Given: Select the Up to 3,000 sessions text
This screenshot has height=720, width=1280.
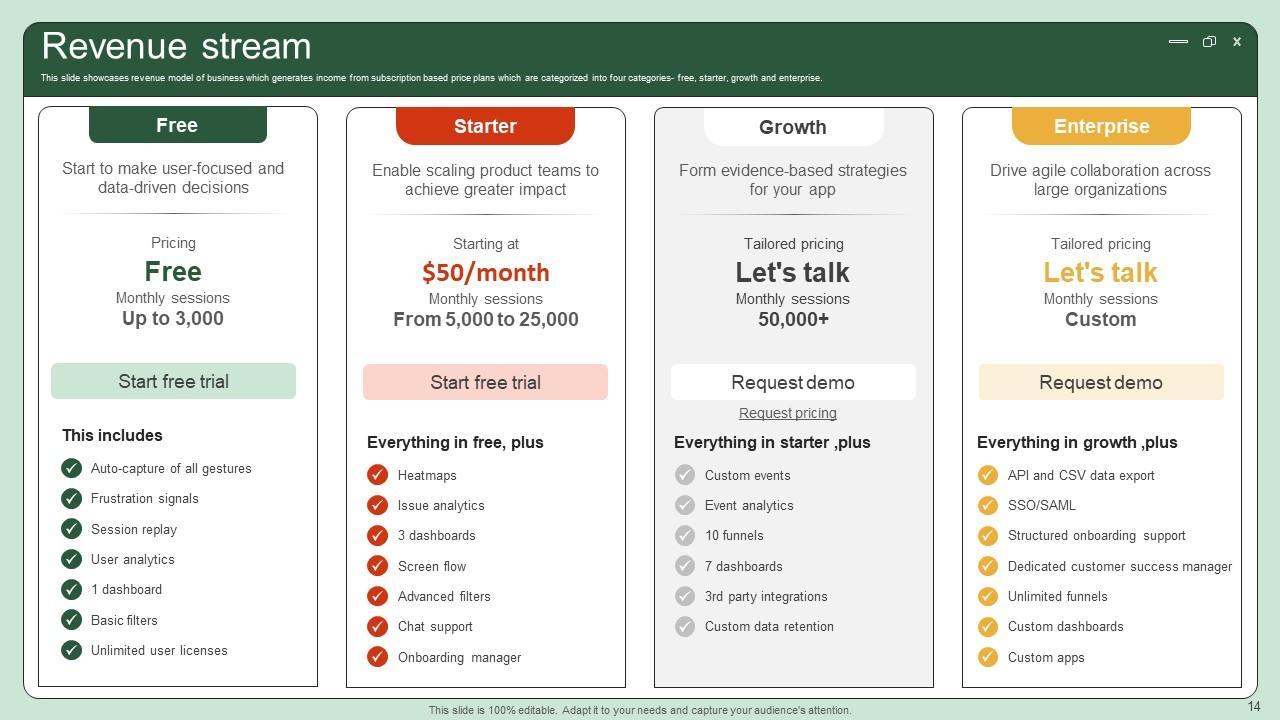Looking at the screenshot, I should (173, 318).
